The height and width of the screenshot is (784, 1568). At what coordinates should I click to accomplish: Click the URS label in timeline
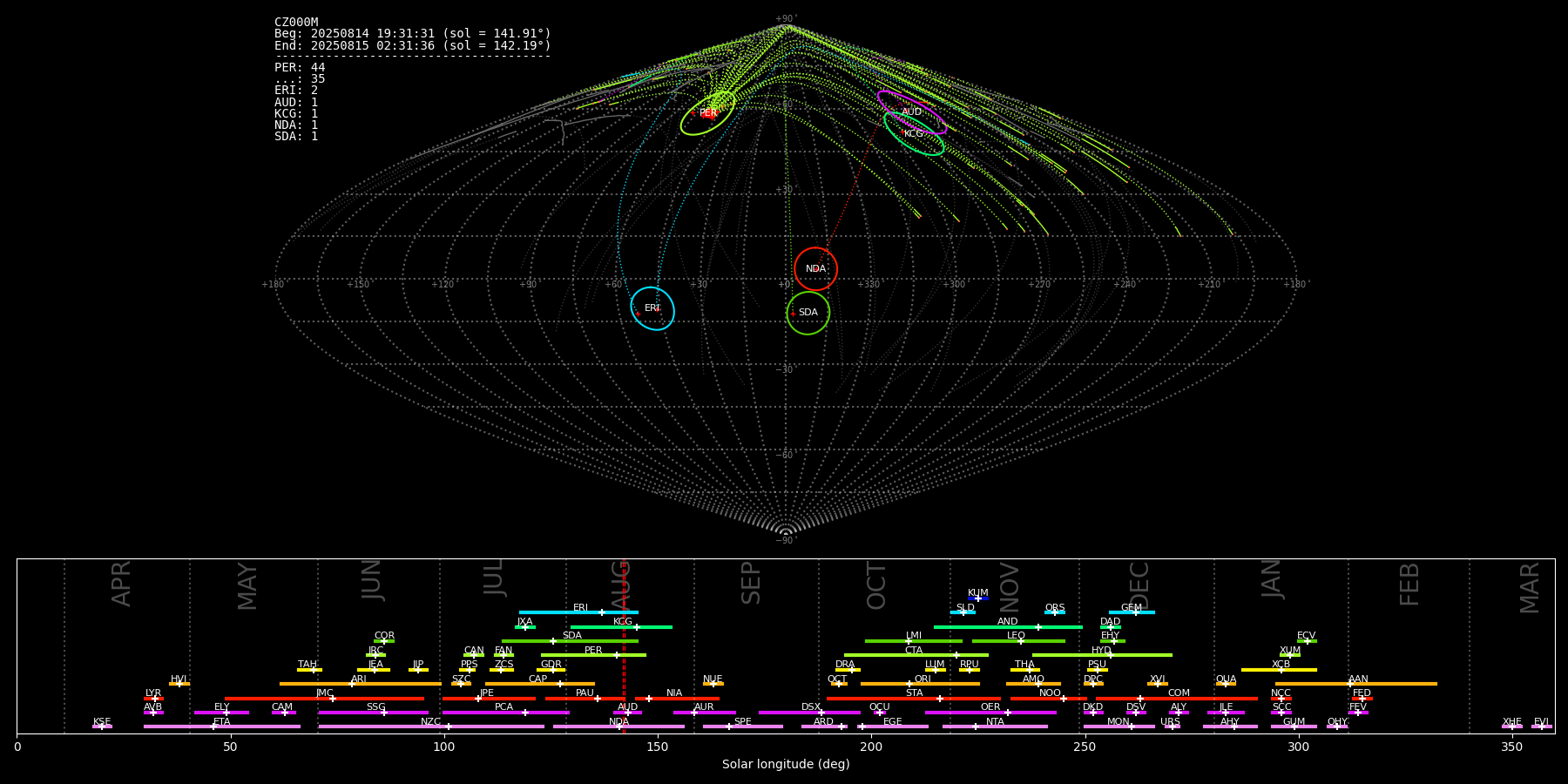[x=1170, y=722]
